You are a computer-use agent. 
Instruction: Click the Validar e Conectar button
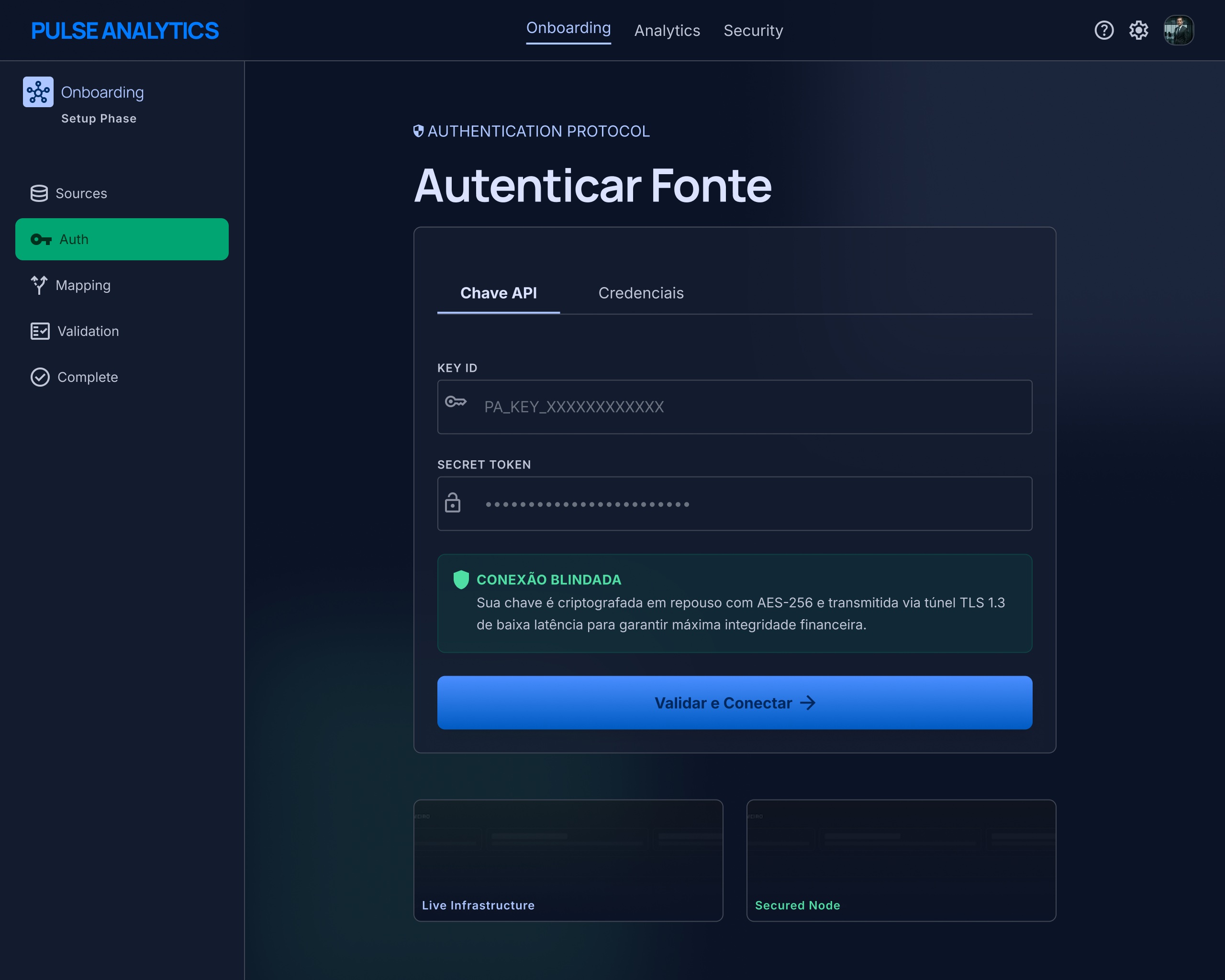(x=735, y=703)
